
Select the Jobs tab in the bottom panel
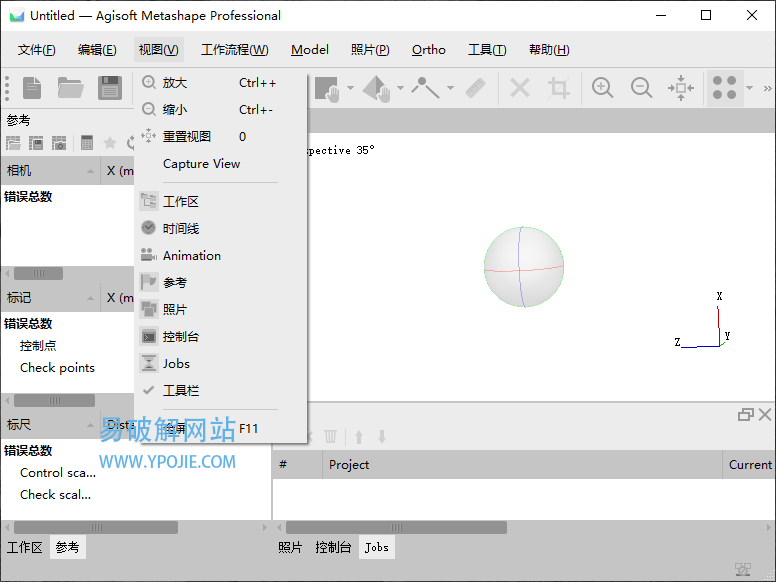tap(377, 547)
